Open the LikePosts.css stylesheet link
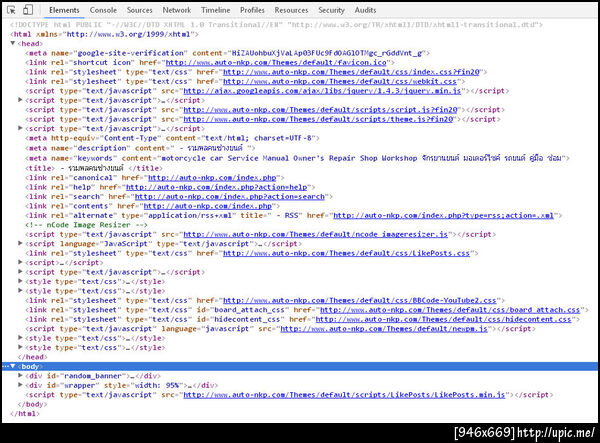The height and width of the screenshot is (443, 600). coord(346,253)
